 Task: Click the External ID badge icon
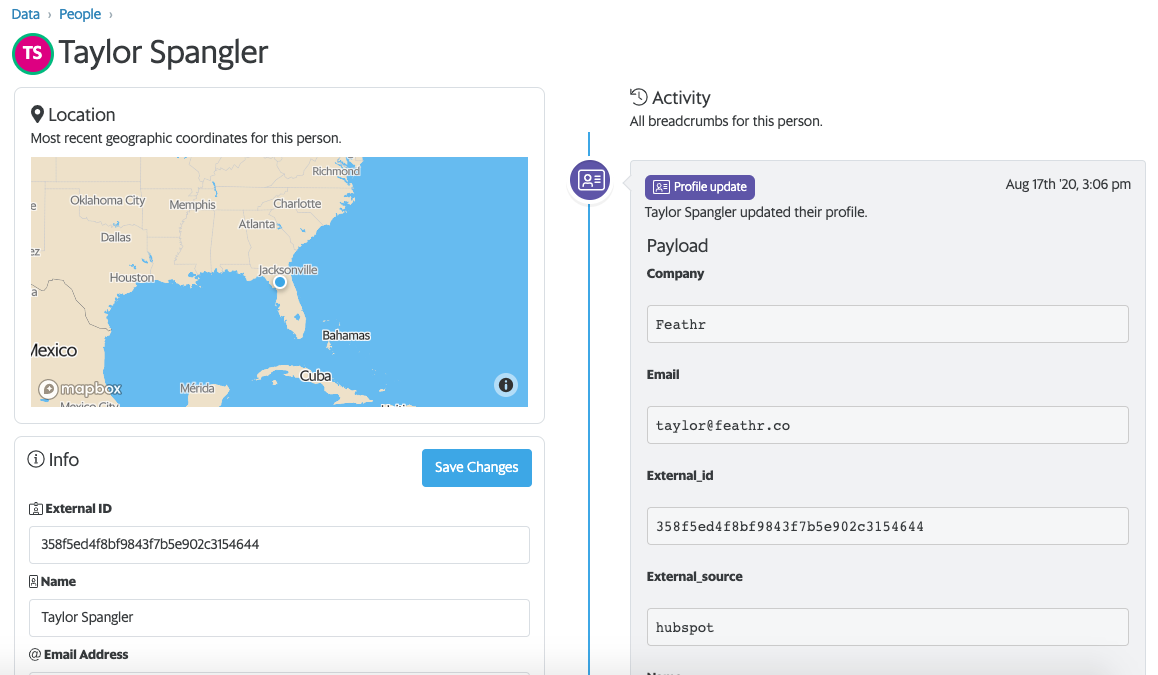coord(35,509)
